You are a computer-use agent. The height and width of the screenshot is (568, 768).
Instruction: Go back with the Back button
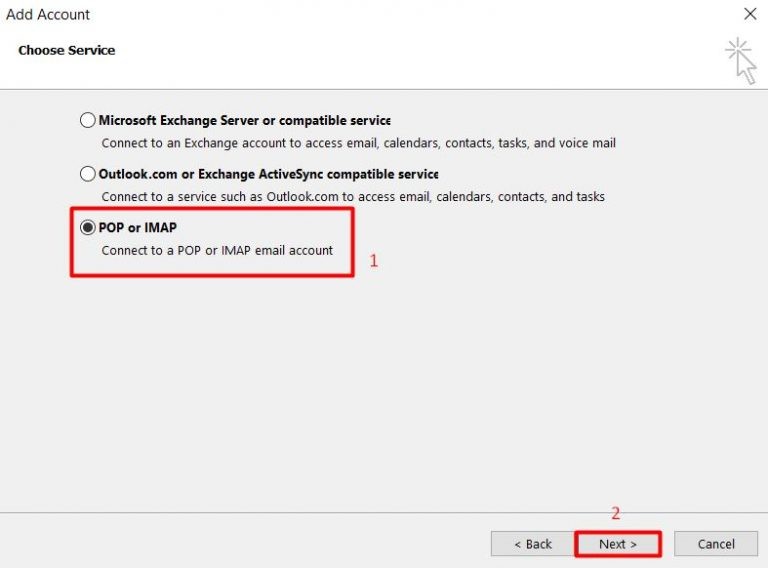(532, 544)
